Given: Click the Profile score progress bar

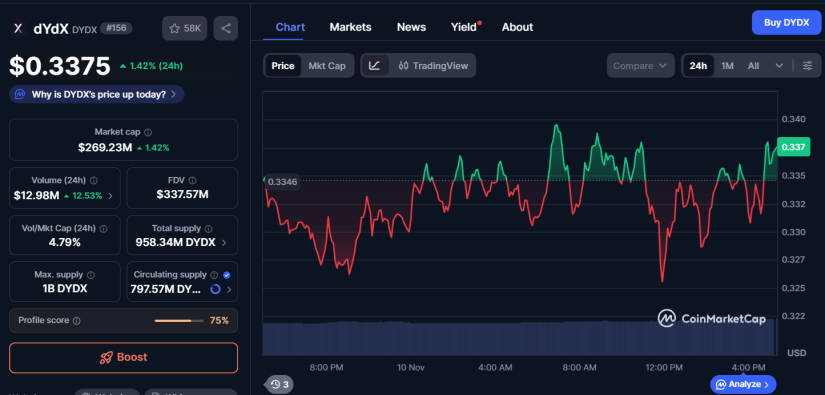Looking at the screenshot, I should click(x=179, y=320).
